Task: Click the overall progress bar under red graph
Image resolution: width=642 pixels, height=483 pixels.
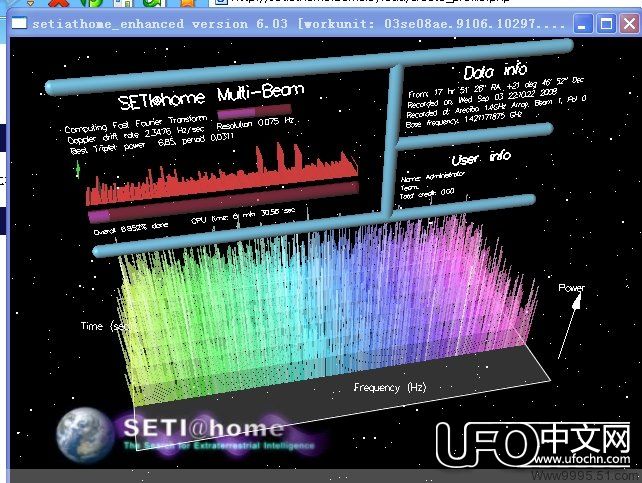Action: coord(223,201)
